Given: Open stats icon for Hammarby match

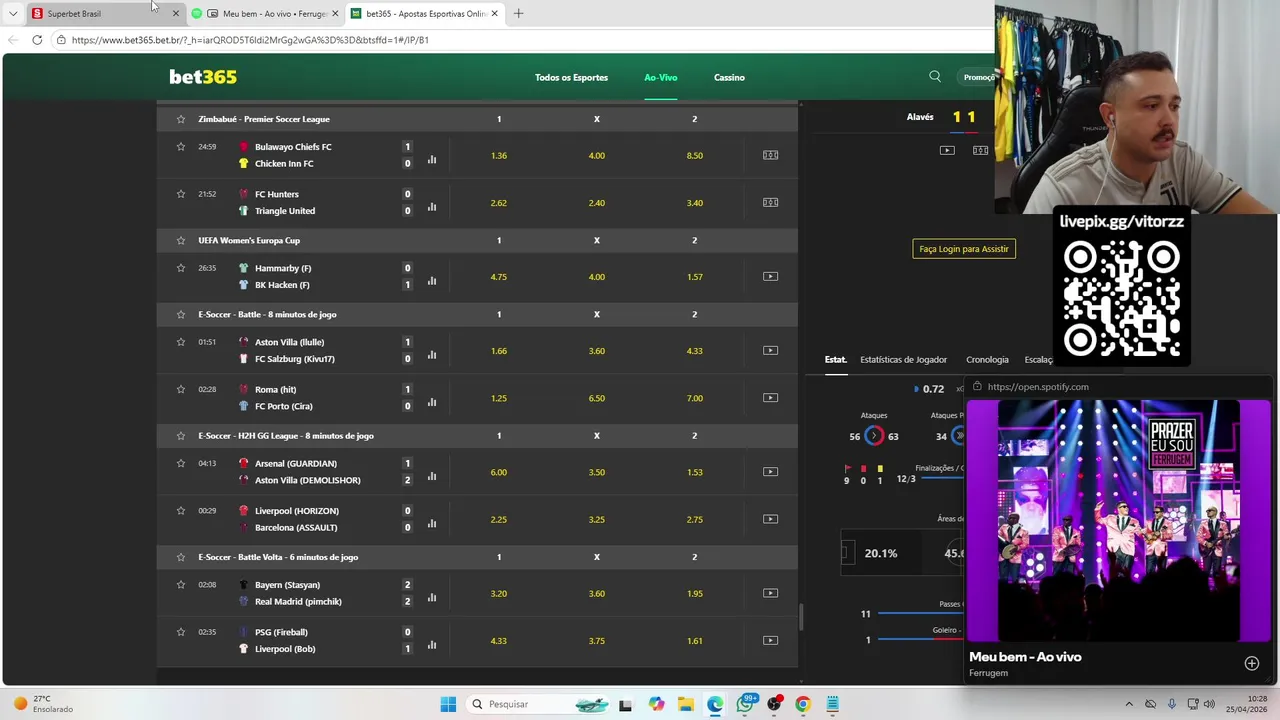Looking at the screenshot, I should click(x=432, y=281).
